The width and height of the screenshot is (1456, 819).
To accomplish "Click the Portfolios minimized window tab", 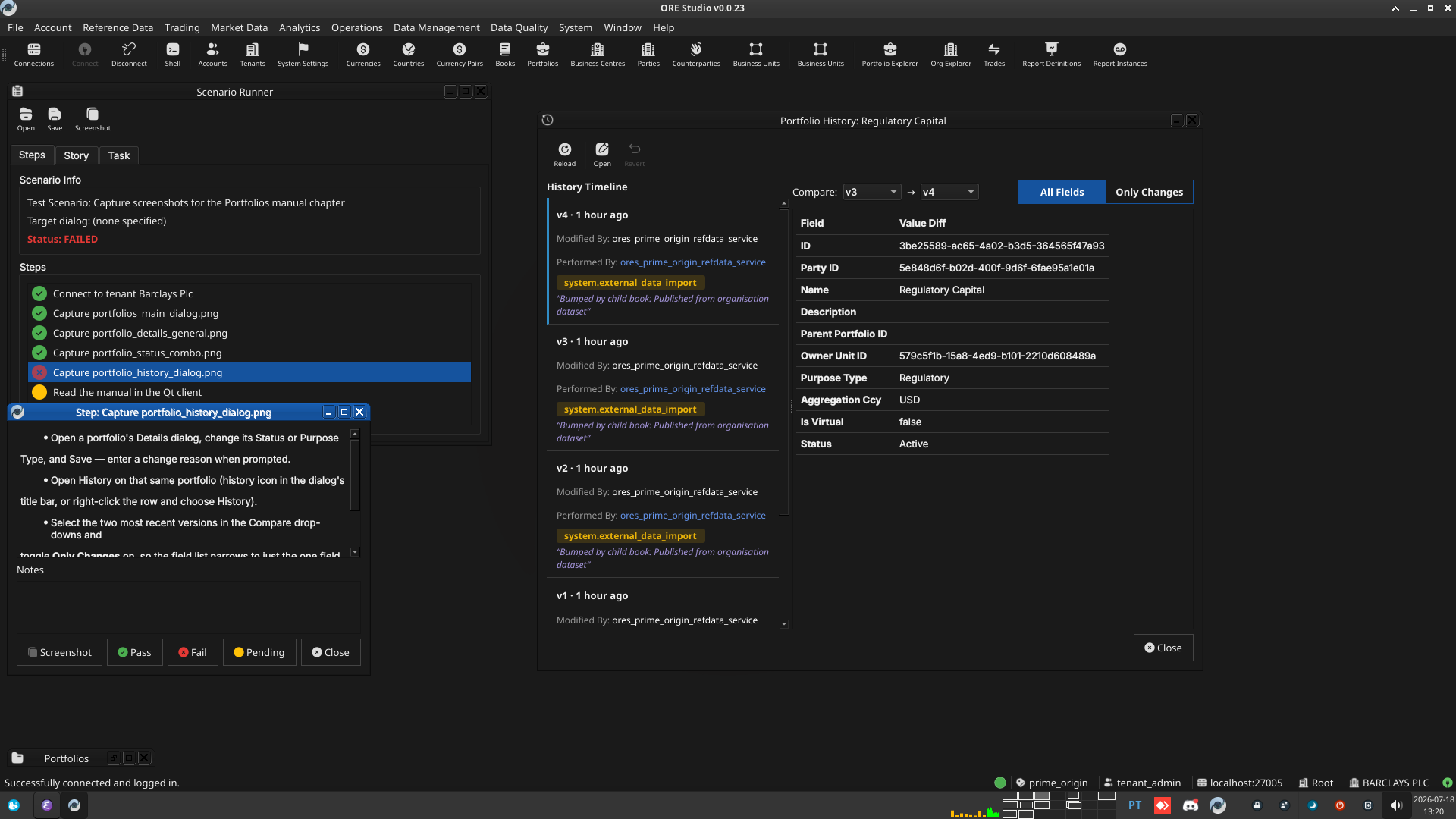I will (x=66, y=758).
